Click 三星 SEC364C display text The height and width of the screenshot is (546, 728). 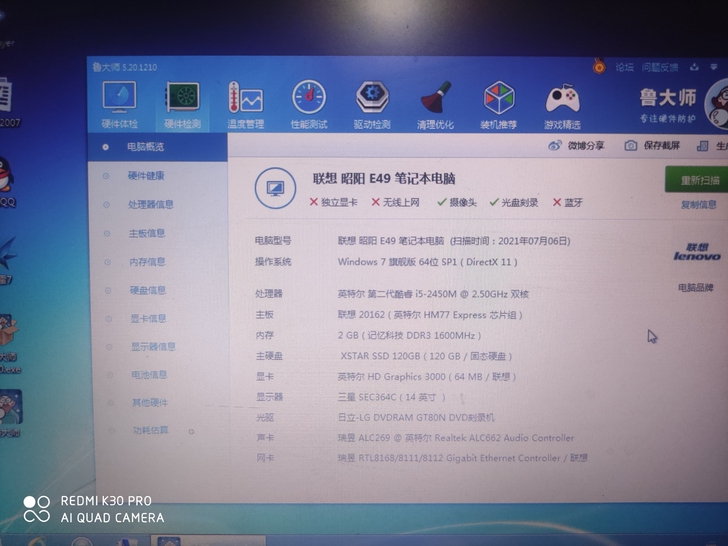click(391, 397)
